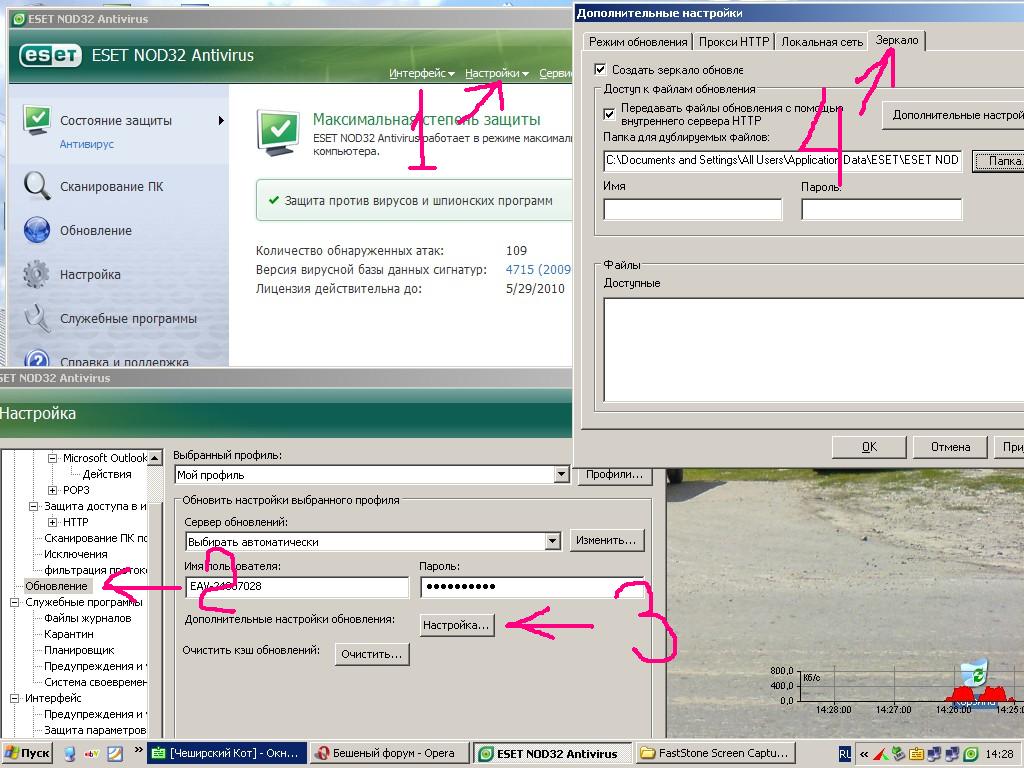Collapse the Защита доступа в и tree node
This screenshot has height=768, width=1024.
tap(34, 507)
